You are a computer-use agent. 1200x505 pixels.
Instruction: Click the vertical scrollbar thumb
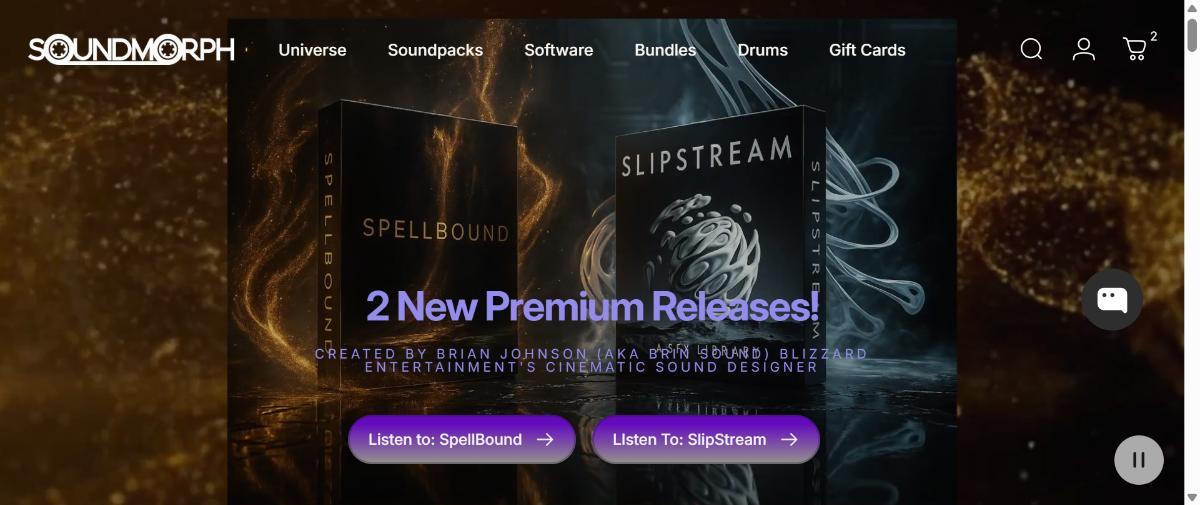1191,34
